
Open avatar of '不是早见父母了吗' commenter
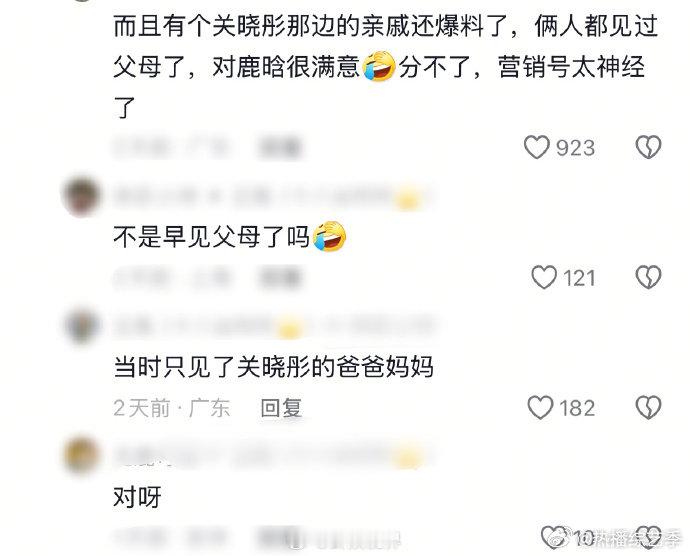pyautogui.click(x=81, y=196)
